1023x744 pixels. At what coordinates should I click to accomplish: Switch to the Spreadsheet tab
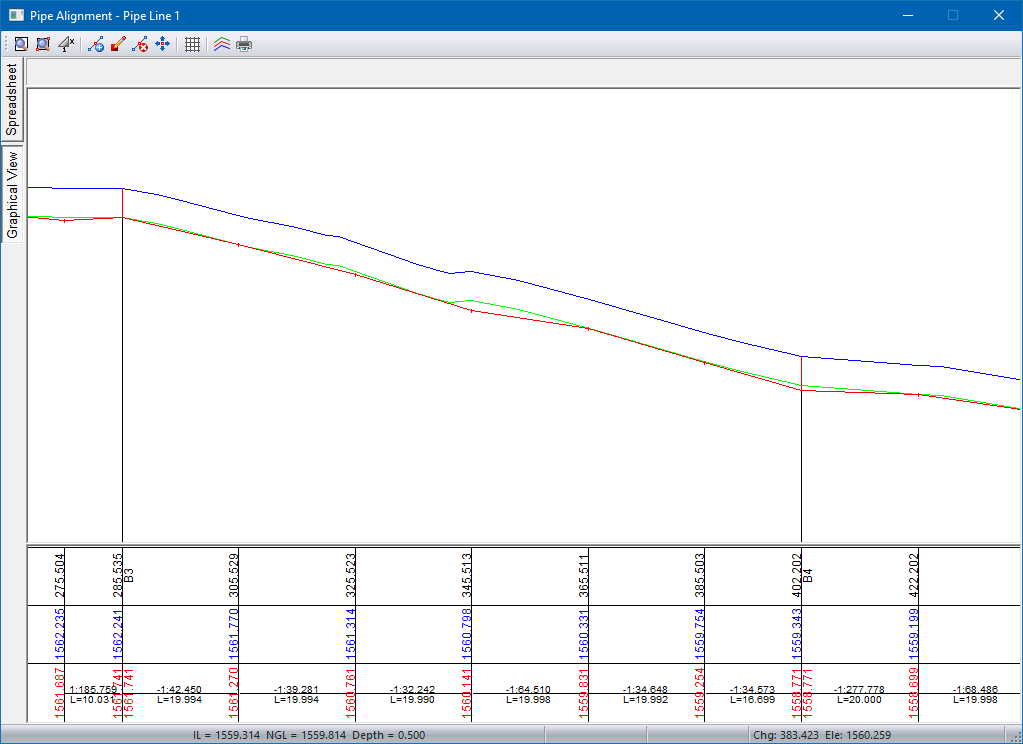(x=12, y=100)
